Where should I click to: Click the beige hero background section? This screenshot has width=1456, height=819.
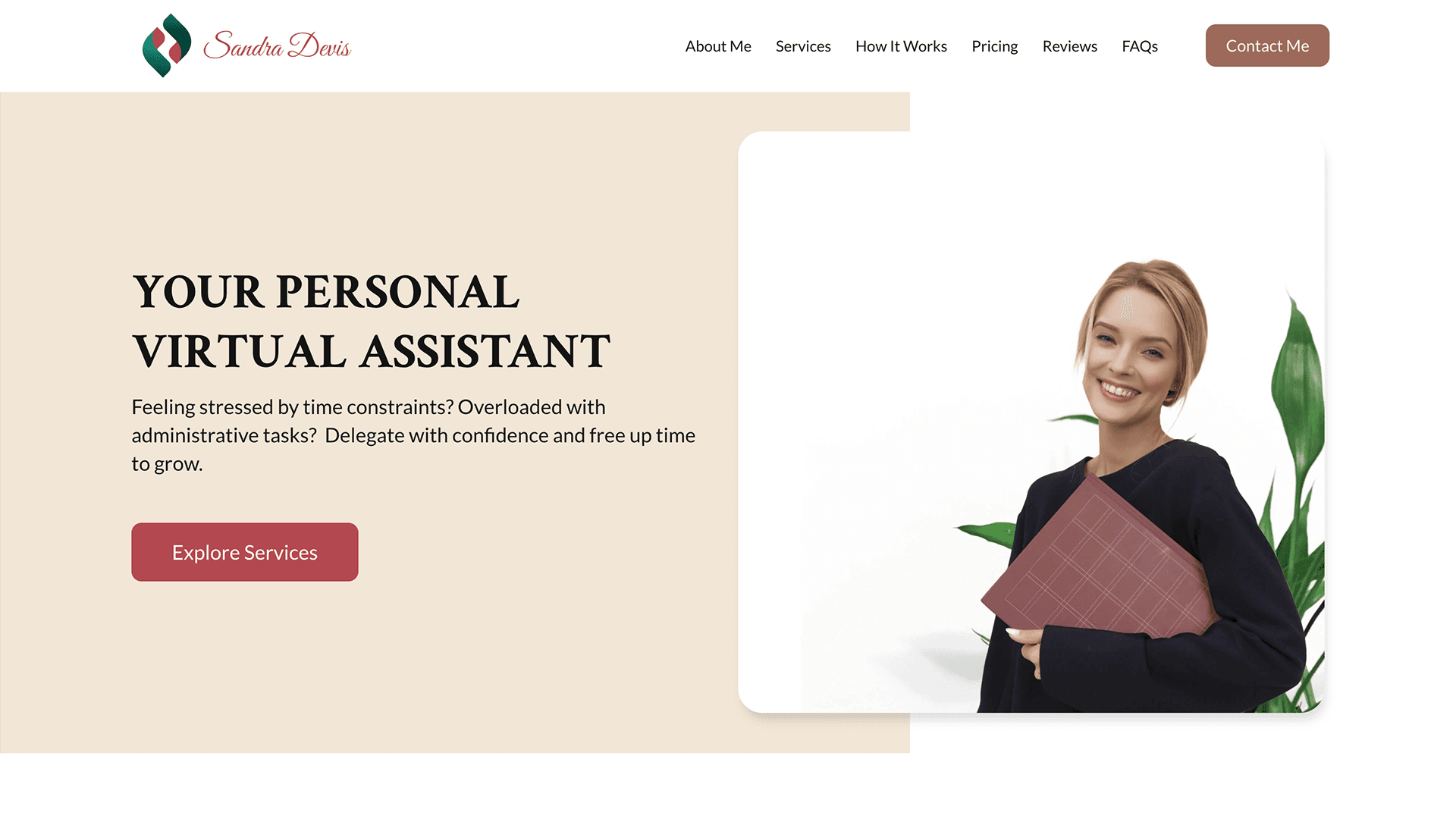tap(455, 421)
